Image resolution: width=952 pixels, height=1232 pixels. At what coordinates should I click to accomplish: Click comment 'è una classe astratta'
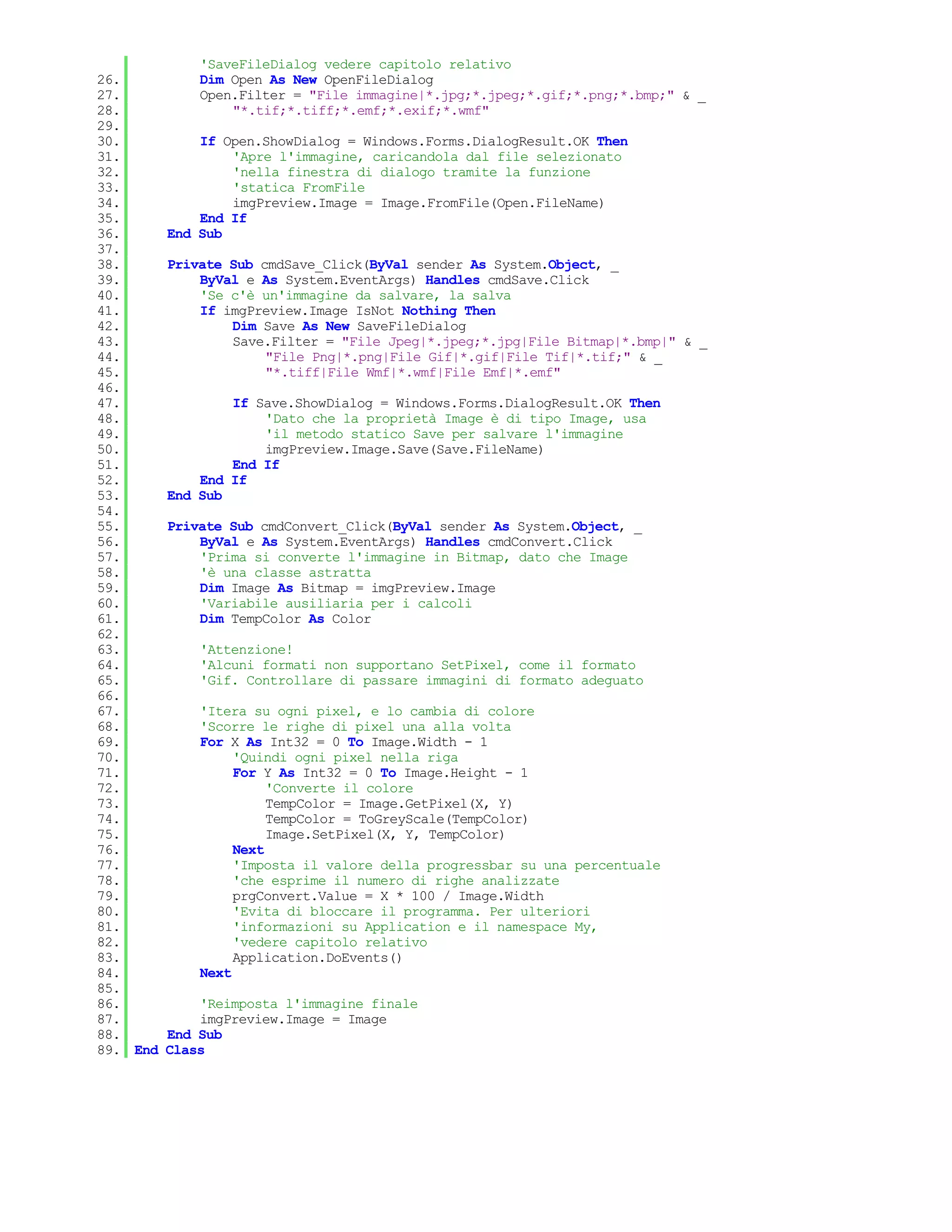[x=285, y=573]
